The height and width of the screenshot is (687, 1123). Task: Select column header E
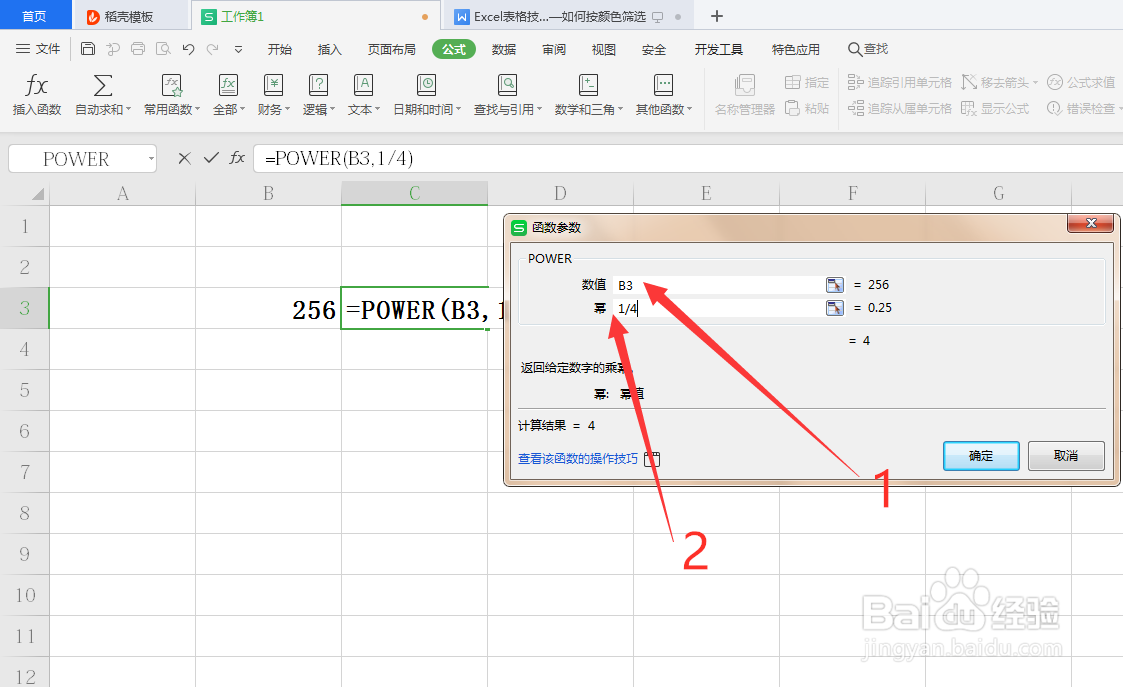pyautogui.click(x=706, y=193)
